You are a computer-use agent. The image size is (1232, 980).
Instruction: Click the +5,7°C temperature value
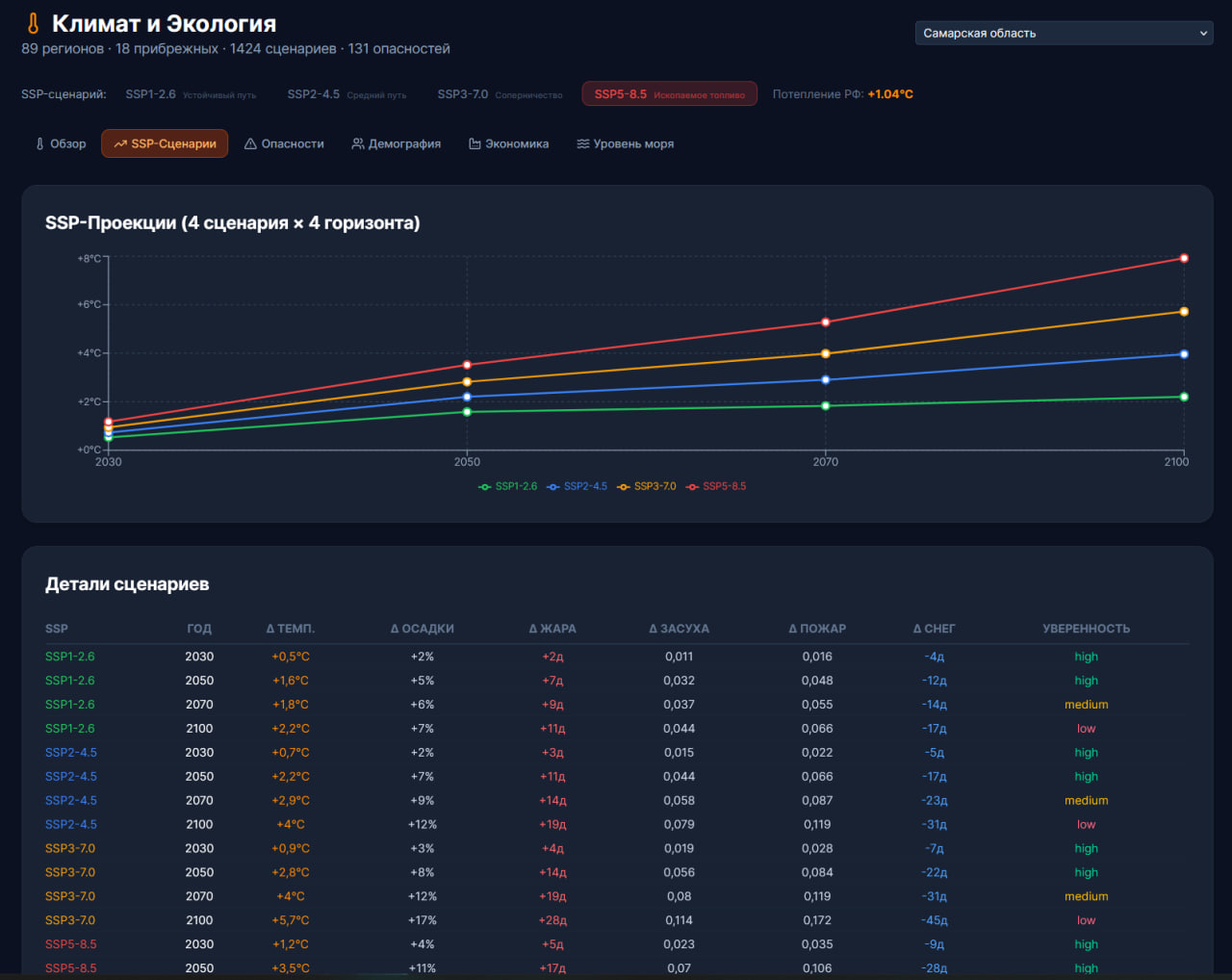(x=291, y=920)
